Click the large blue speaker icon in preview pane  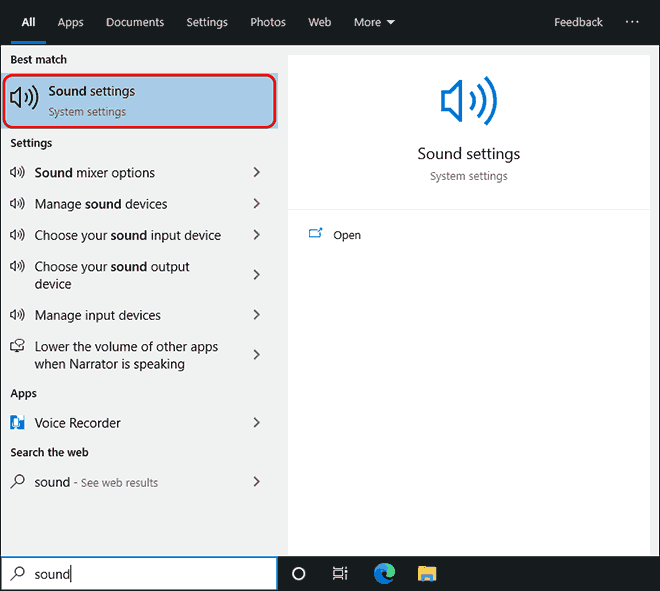point(468,101)
